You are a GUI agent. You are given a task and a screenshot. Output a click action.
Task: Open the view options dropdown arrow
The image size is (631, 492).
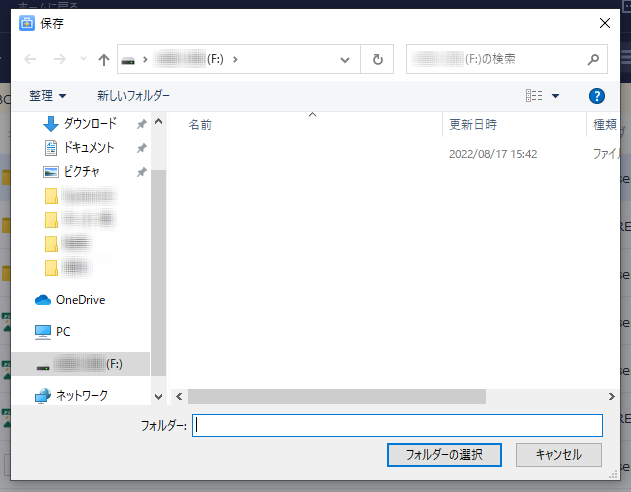[x=556, y=96]
